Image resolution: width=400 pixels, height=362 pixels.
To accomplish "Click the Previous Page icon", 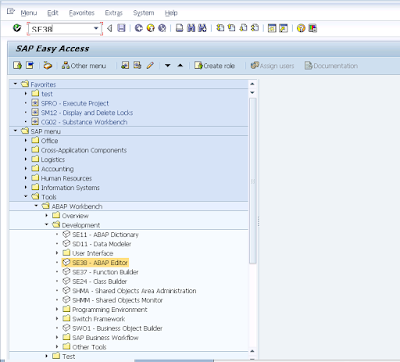I will pyautogui.click(x=231, y=28).
